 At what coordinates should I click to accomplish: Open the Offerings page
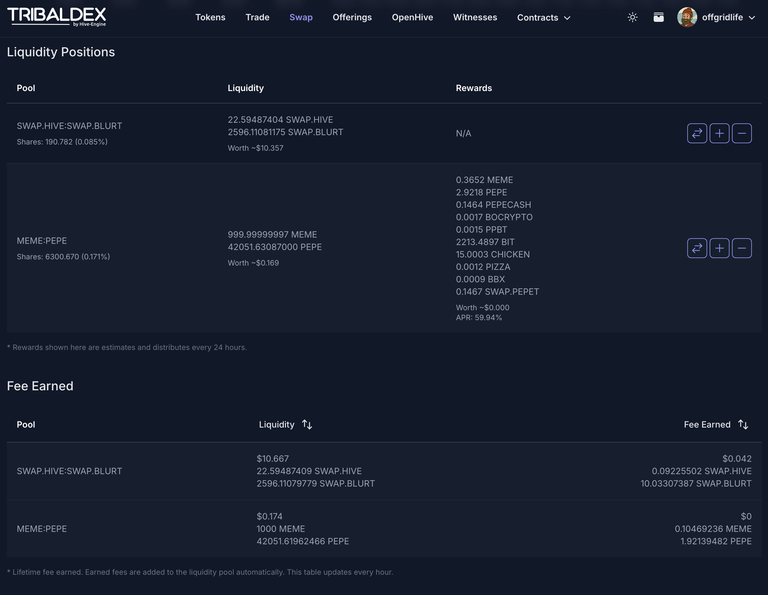click(352, 17)
